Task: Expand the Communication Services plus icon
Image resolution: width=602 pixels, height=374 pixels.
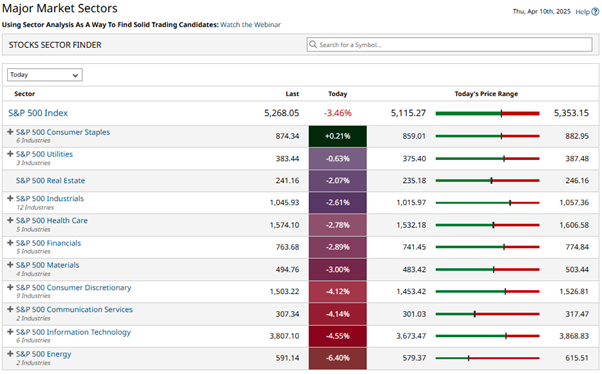Action: [10, 309]
